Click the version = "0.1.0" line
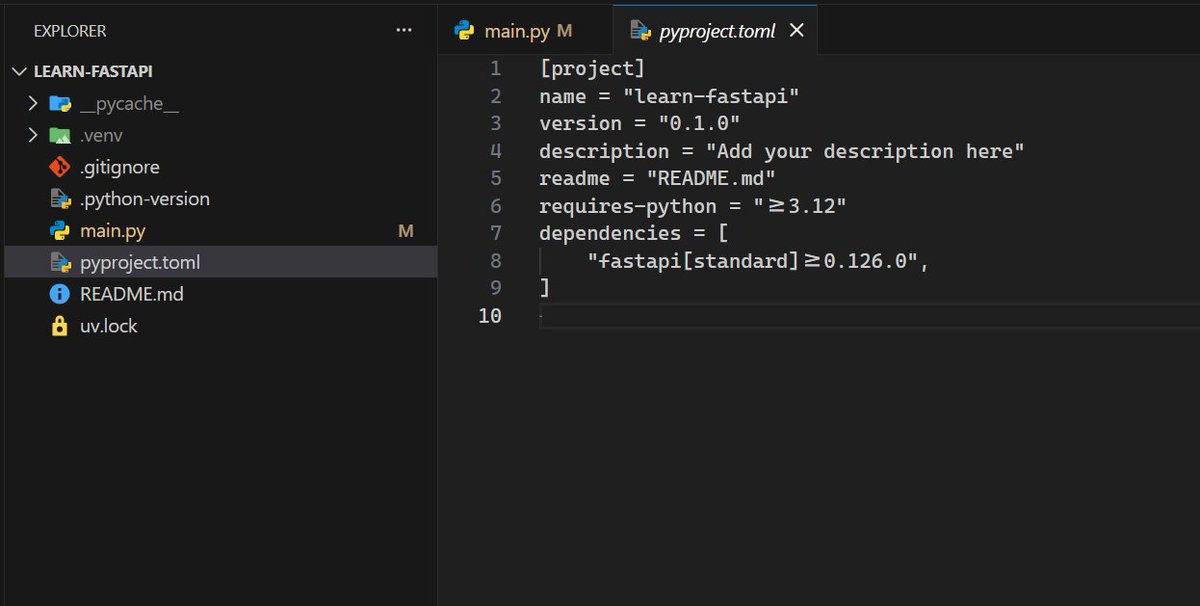The image size is (1200, 606). (639, 124)
